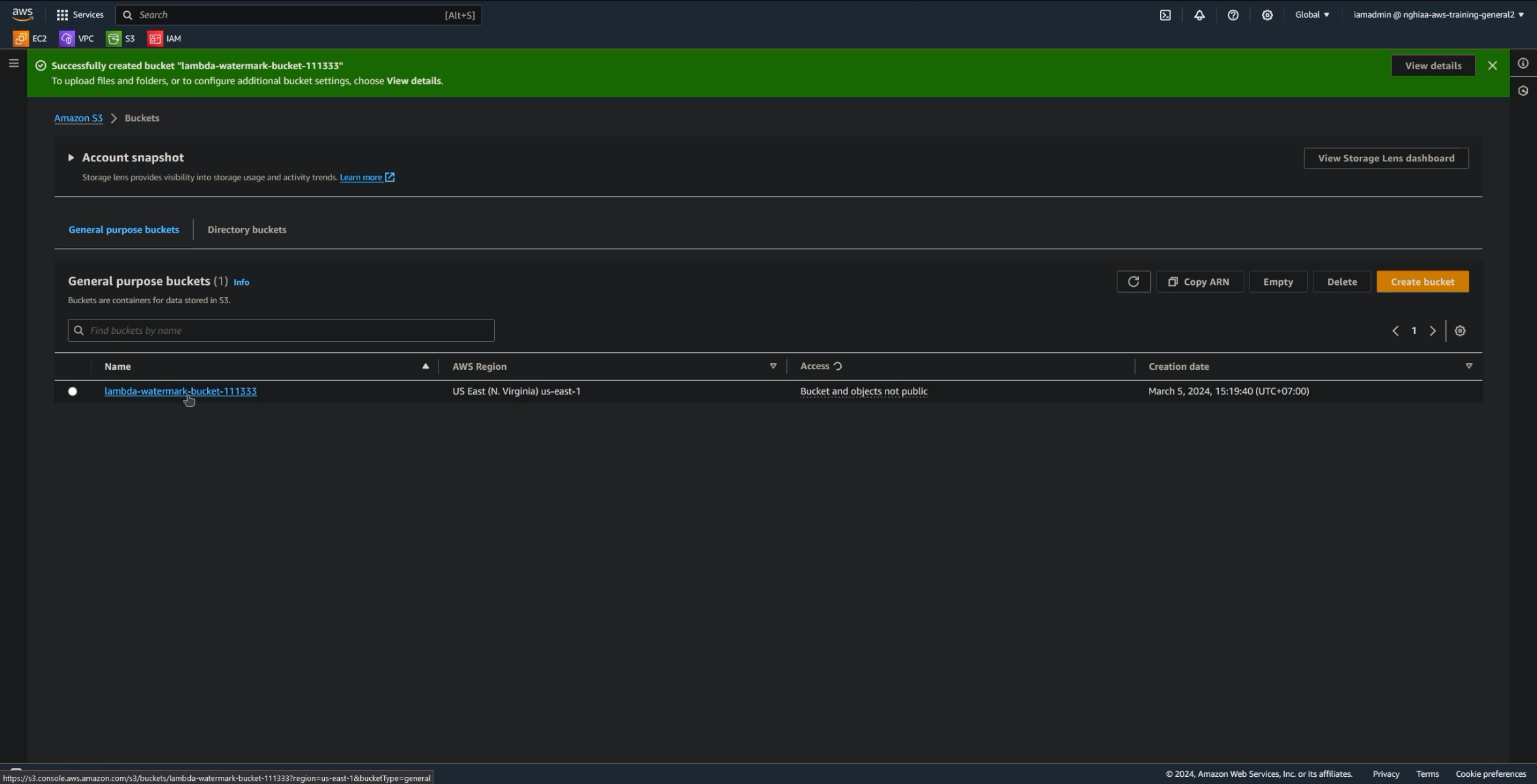
Task: Refresh the buckets list
Action: coord(1133,282)
